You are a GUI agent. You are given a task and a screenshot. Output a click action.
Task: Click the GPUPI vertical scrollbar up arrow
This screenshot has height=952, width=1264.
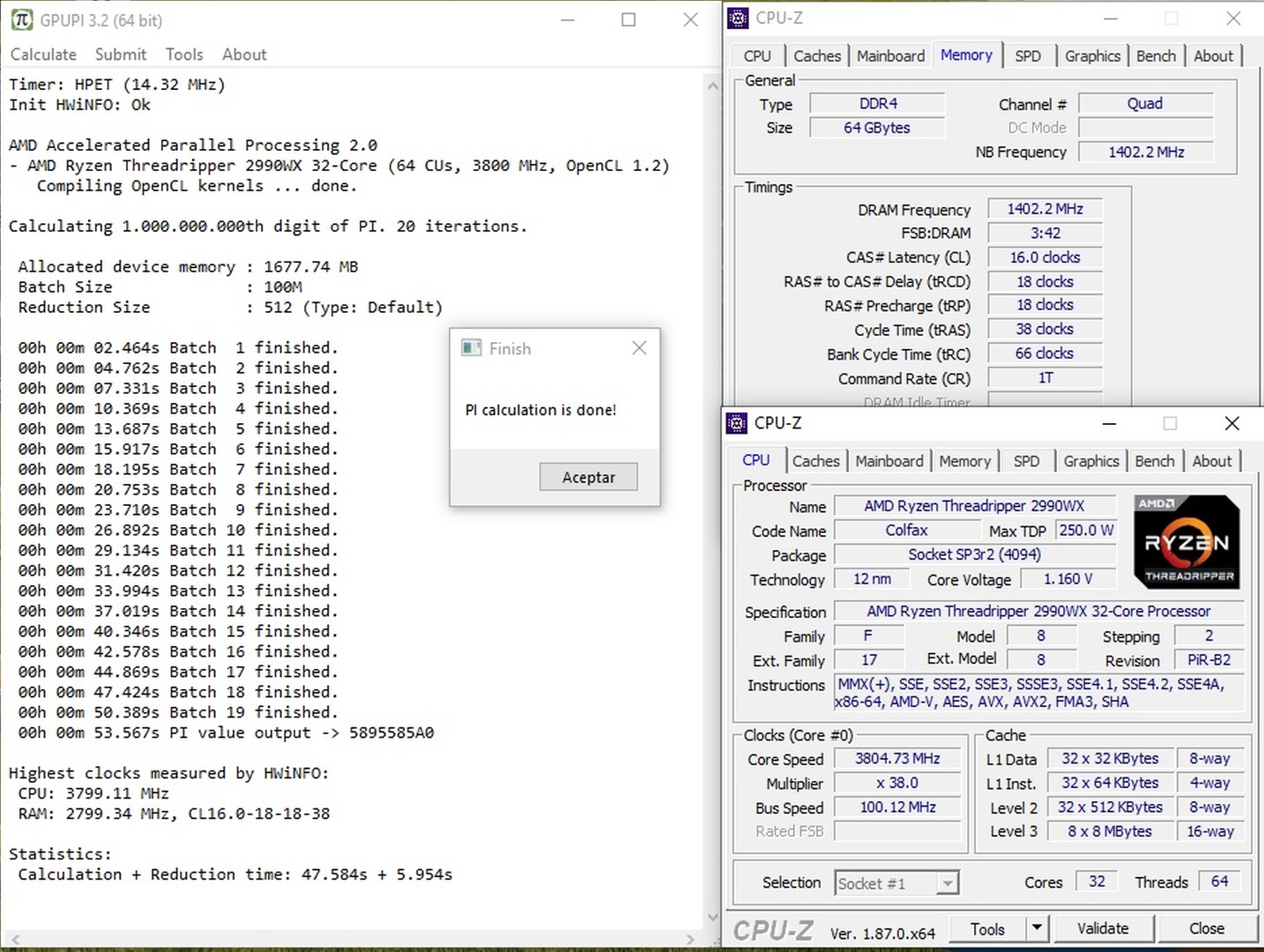712,86
